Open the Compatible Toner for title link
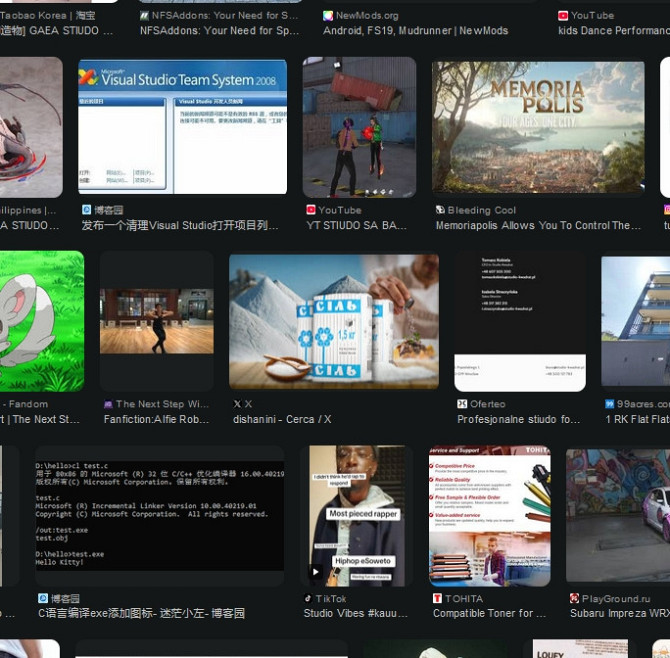This screenshot has height=658, width=670. (x=489, y=613)
